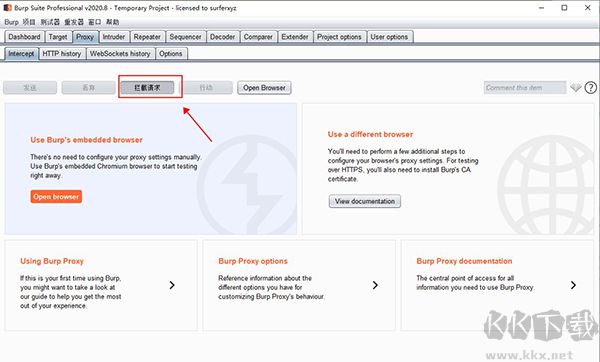600x362 pixels.
Task: Click the 丢弃 drop button
Action: point(89,88)
